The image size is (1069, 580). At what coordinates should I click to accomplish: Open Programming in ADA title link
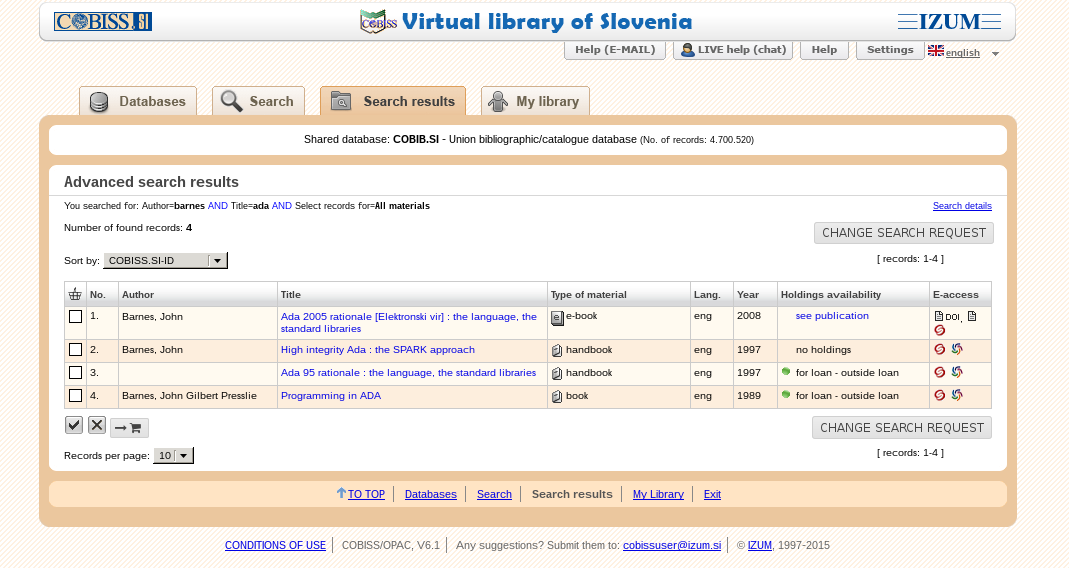pyautogui.click(x=331, y=395)
